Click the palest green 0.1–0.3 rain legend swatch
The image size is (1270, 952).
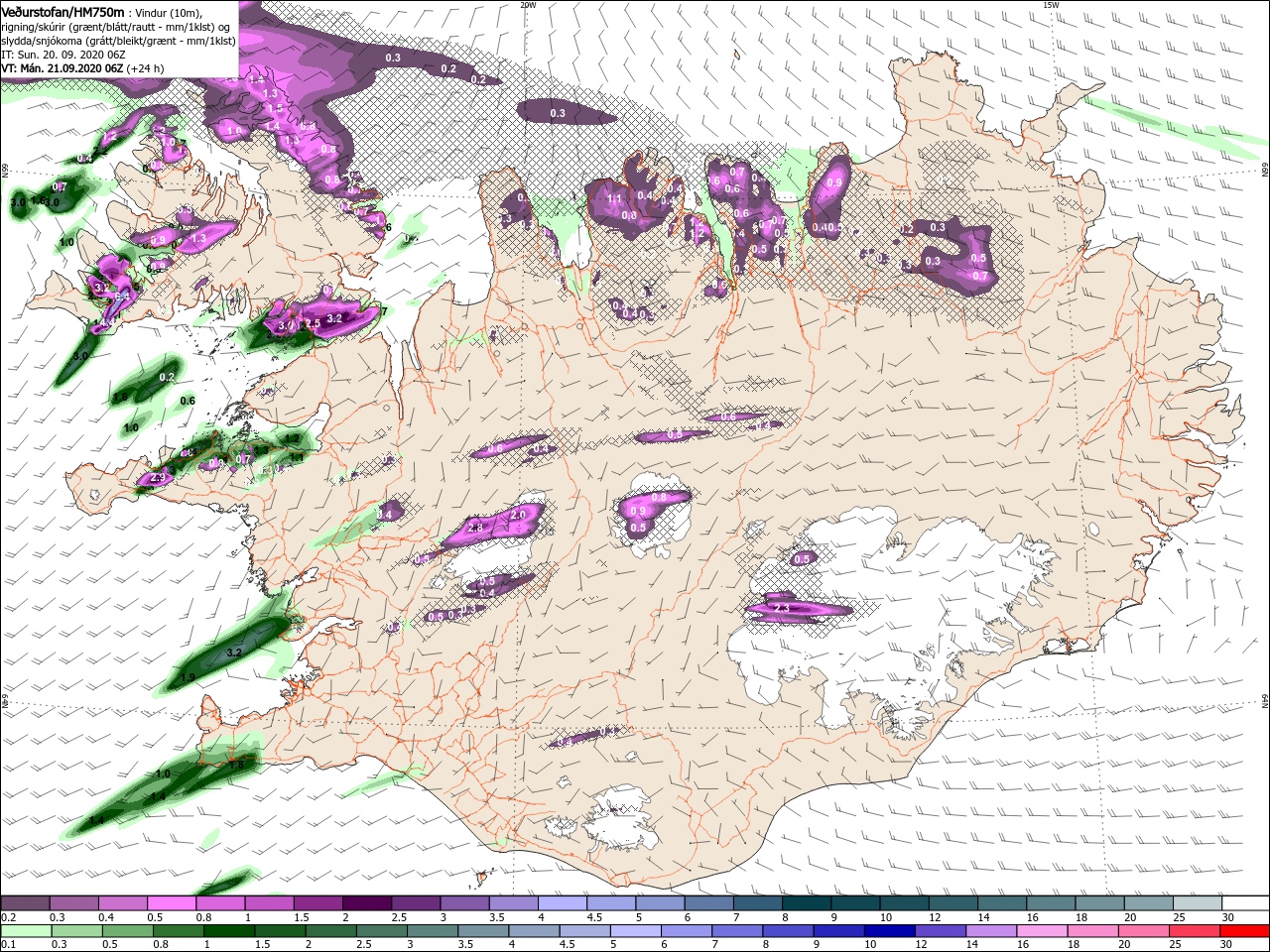tap(26, 931)
